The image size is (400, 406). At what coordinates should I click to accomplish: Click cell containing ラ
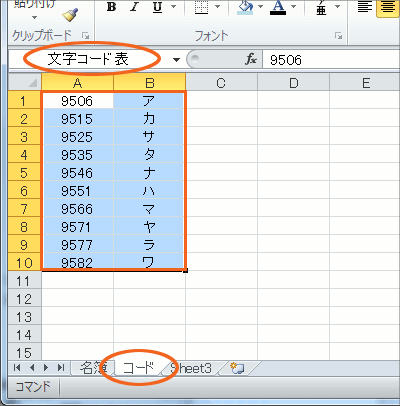(149, 244)
